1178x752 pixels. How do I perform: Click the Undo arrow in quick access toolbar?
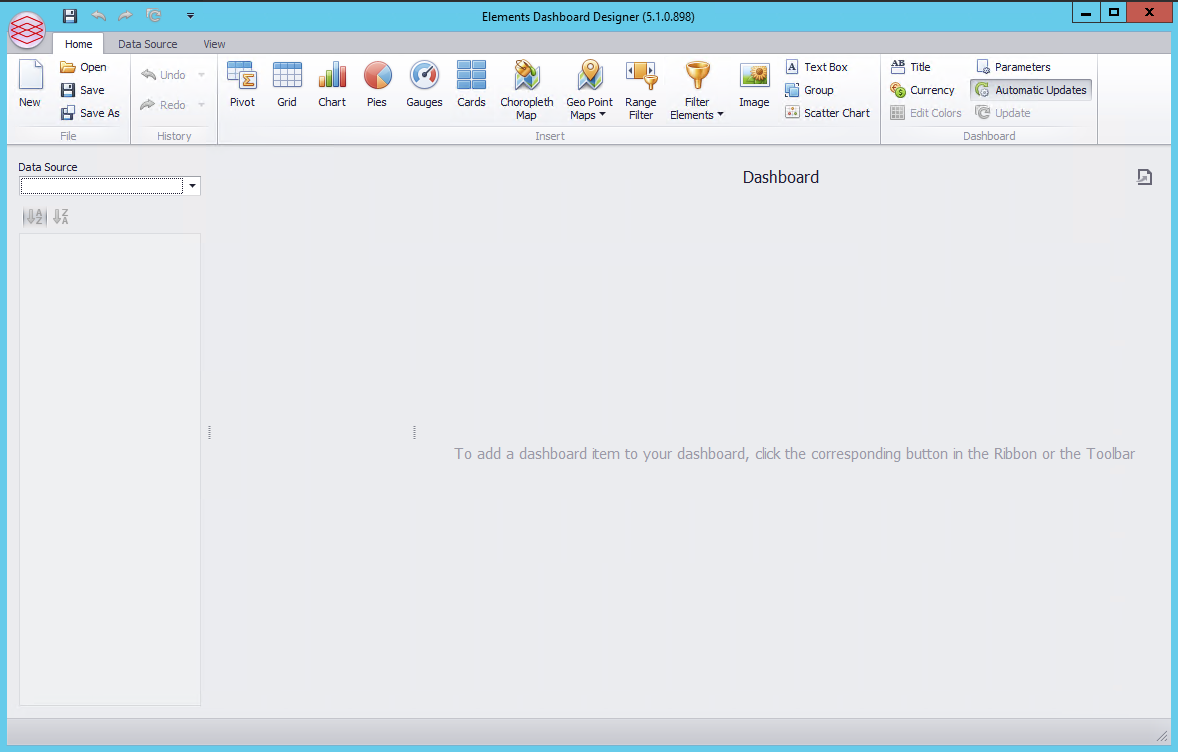tap(98, 16)
